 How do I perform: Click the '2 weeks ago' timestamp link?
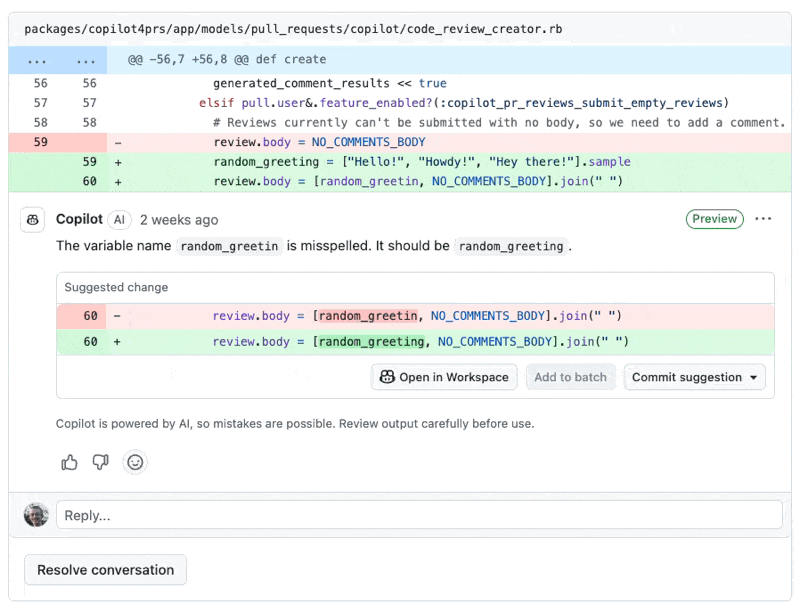click(179, 220)
